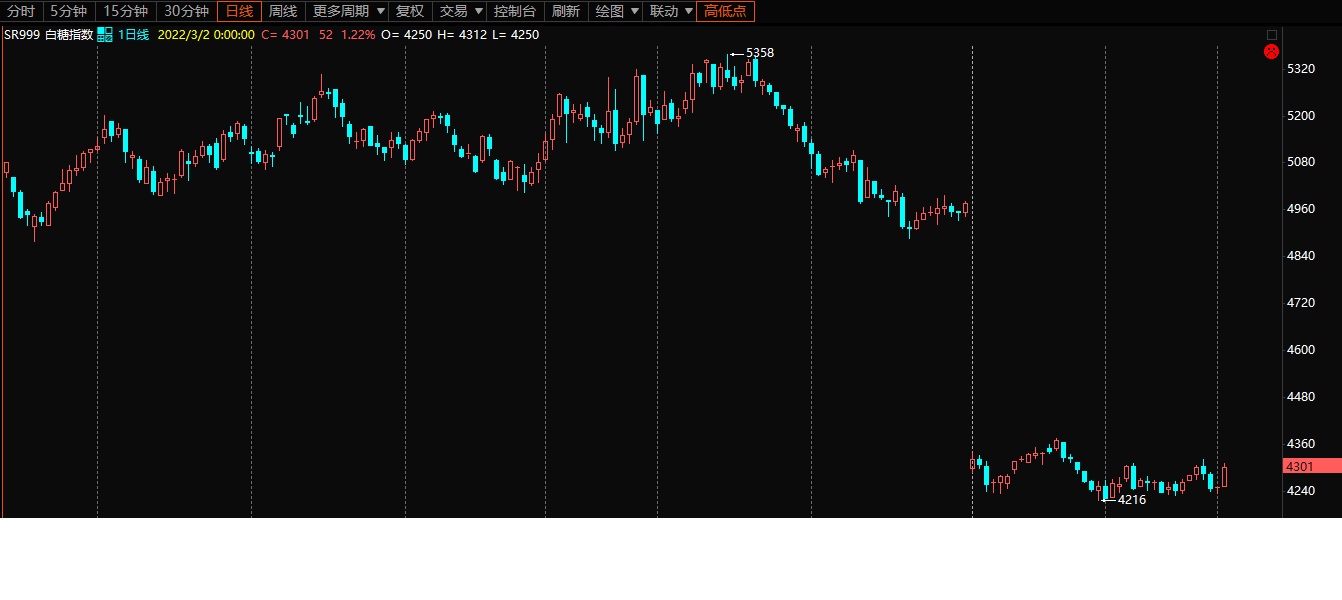Switch to the 日线 daily chart period

[239, 12]
